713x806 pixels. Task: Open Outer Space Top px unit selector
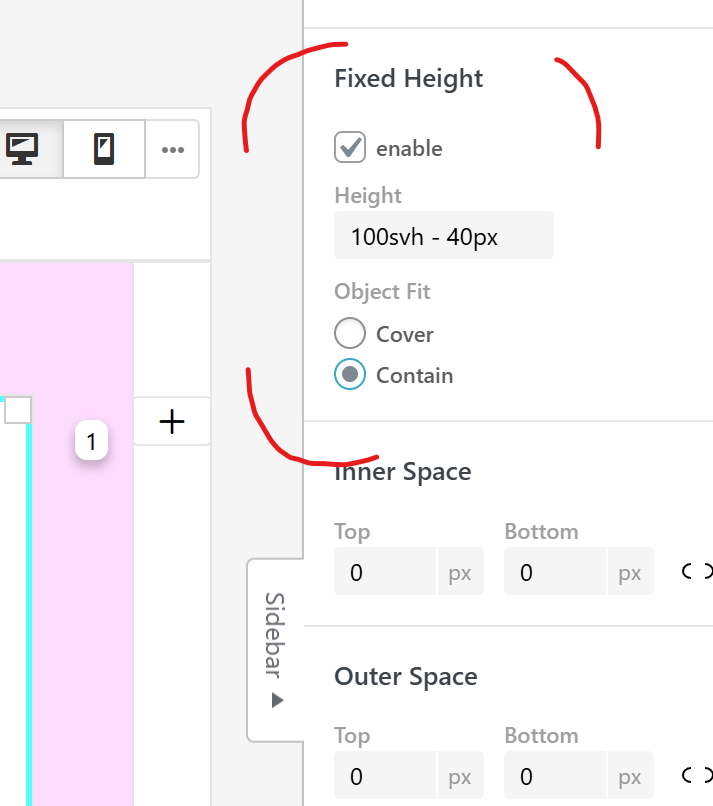click(460, 776)
